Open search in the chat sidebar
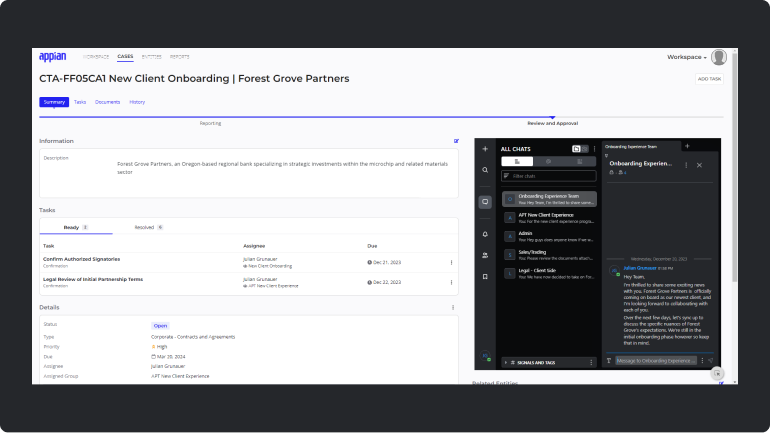The height and width of the screenshot is (433, 770). pos(485,170)
